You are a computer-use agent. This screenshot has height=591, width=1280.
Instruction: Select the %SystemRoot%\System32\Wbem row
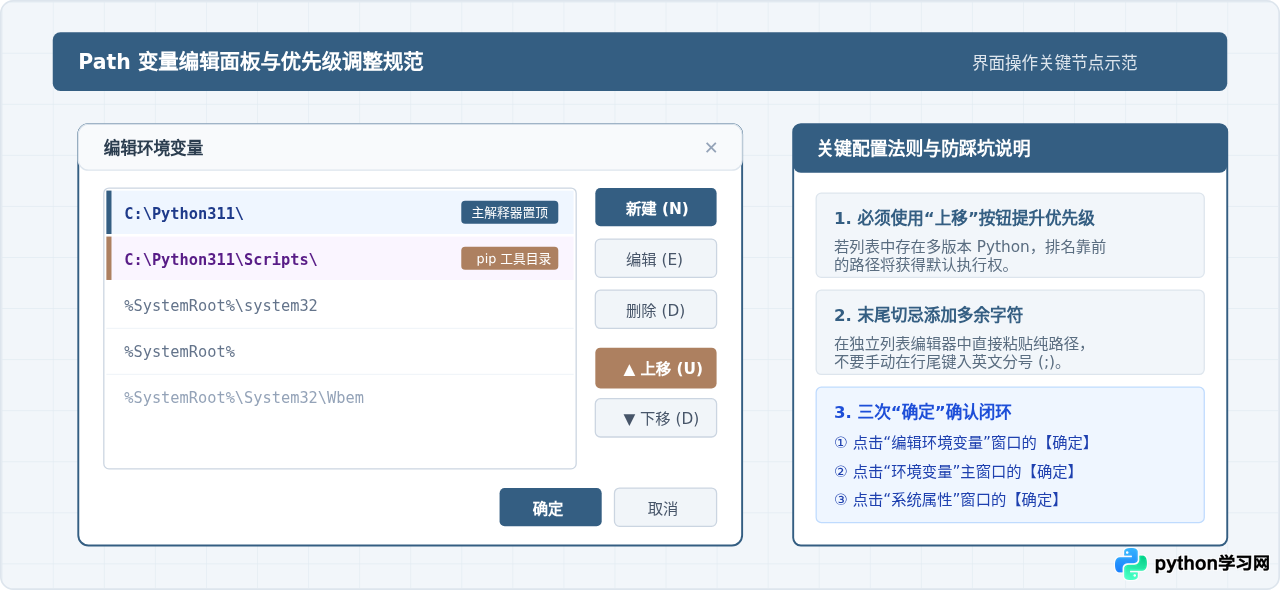point(340,397)
